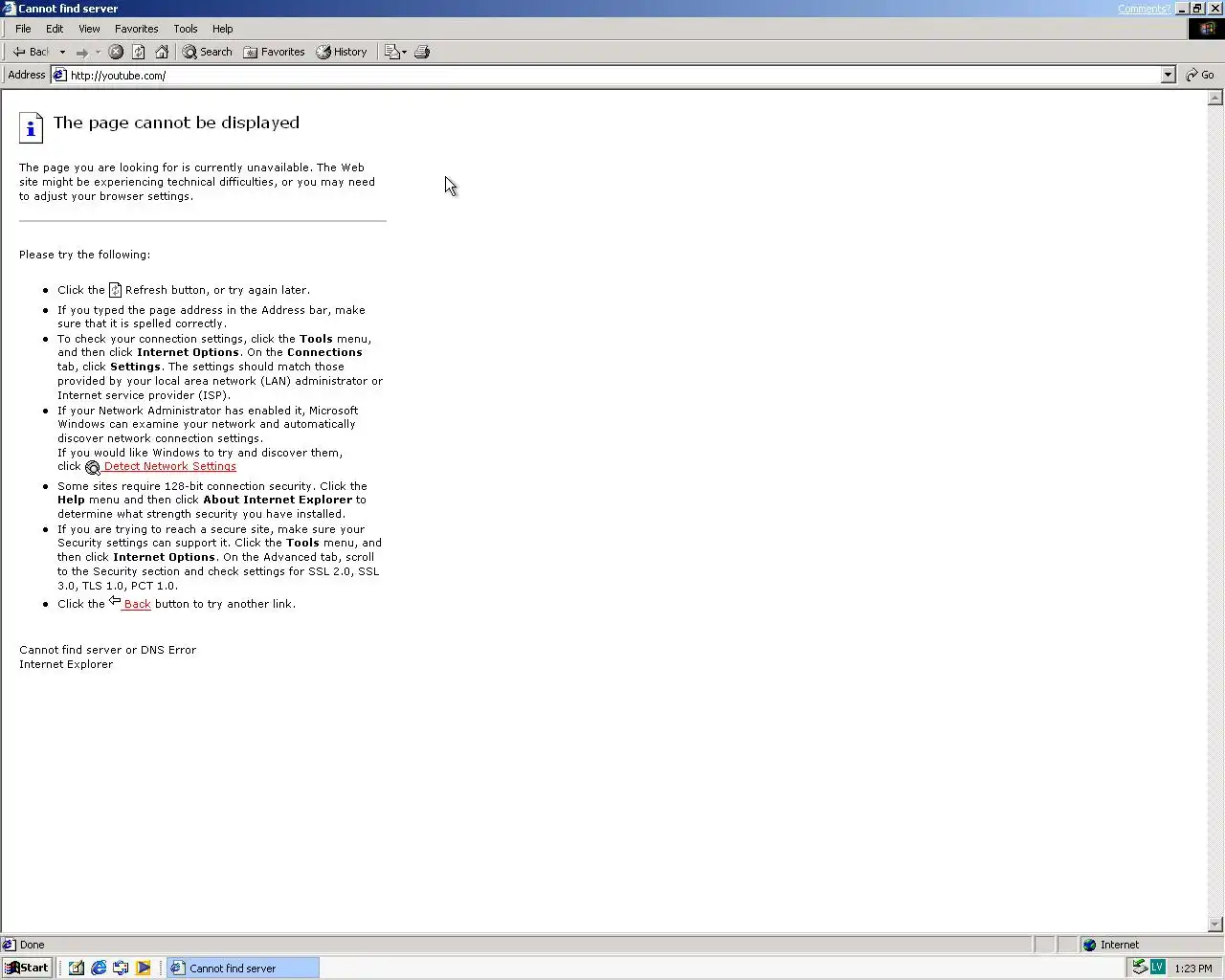Screen dimensions: 1225x980
Task: Click the Address label handle
Action: [x=26, y=75]
